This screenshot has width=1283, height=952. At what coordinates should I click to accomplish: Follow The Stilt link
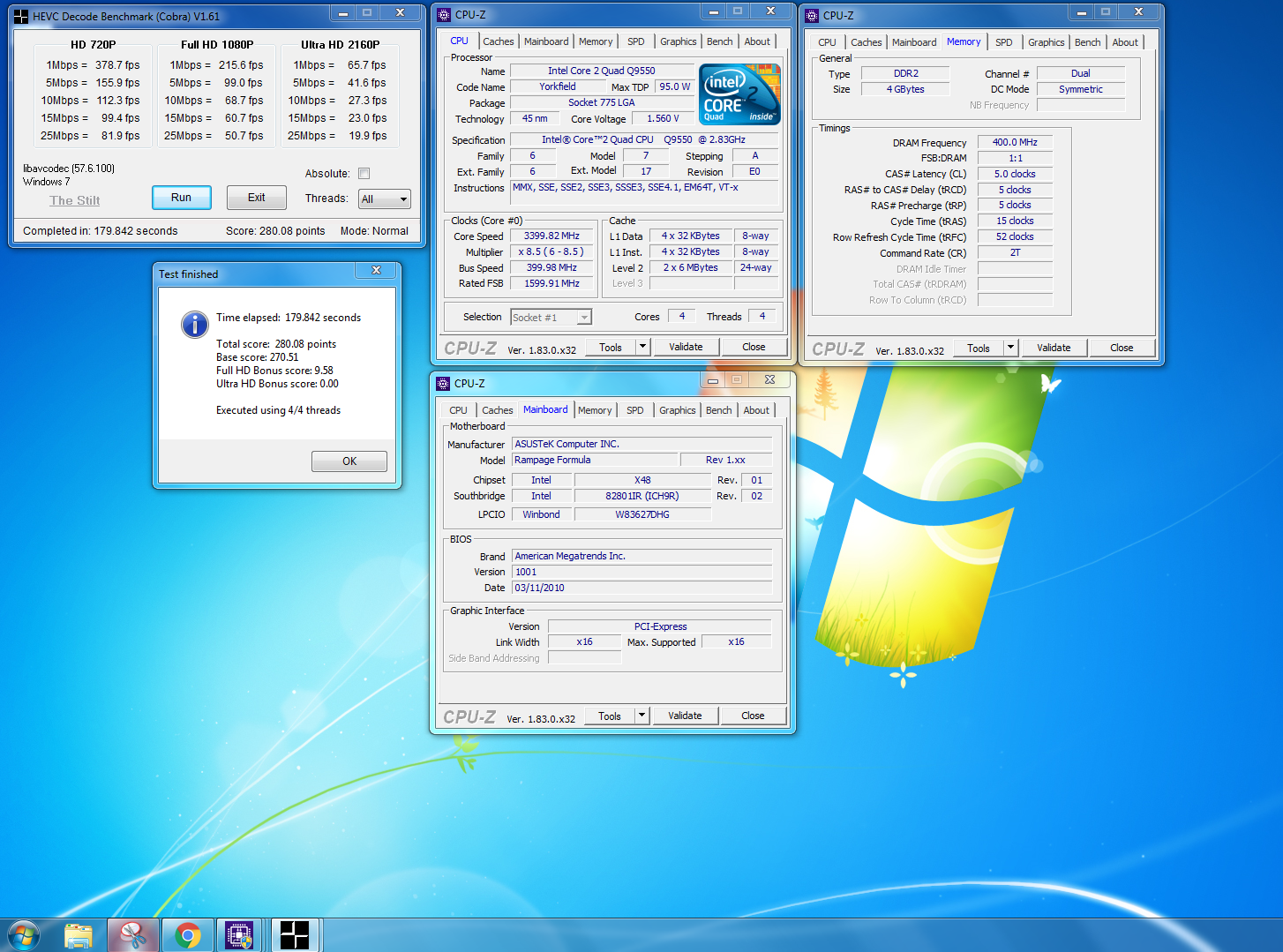coord(75,200)
